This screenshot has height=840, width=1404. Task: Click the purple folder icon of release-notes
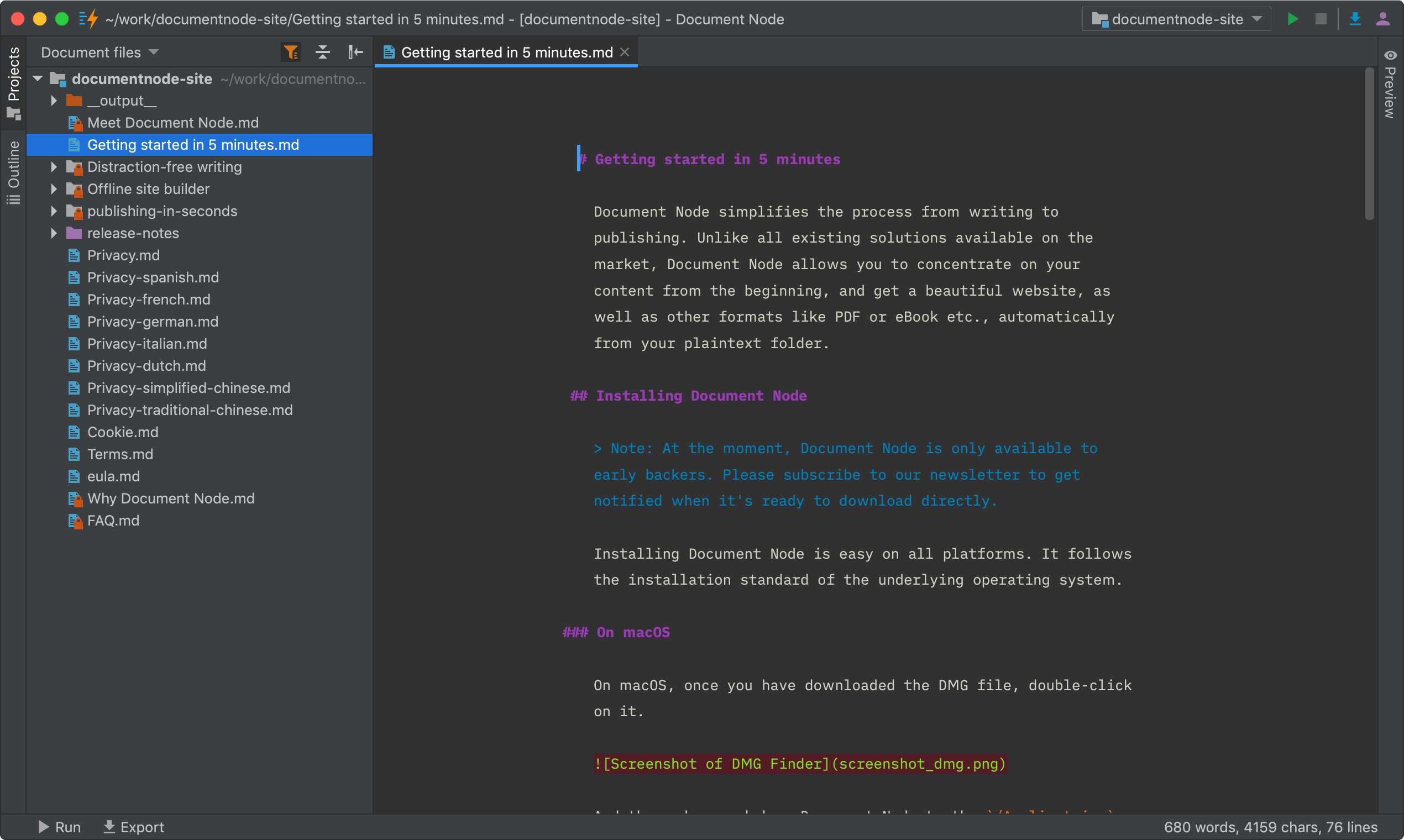click(74, 233)
